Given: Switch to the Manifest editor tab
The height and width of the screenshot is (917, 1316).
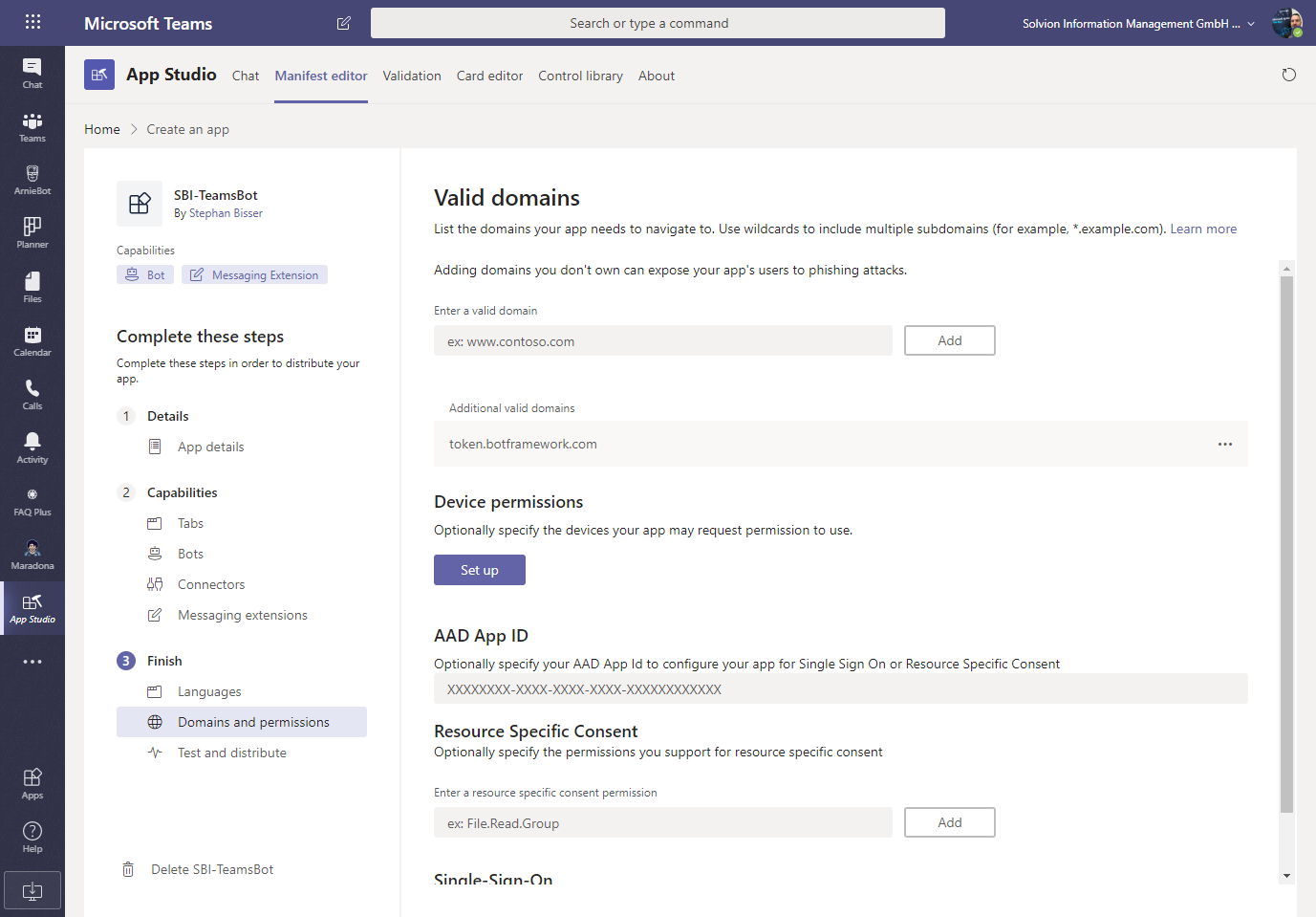Looking at the screenshot, I should [321, 76].
